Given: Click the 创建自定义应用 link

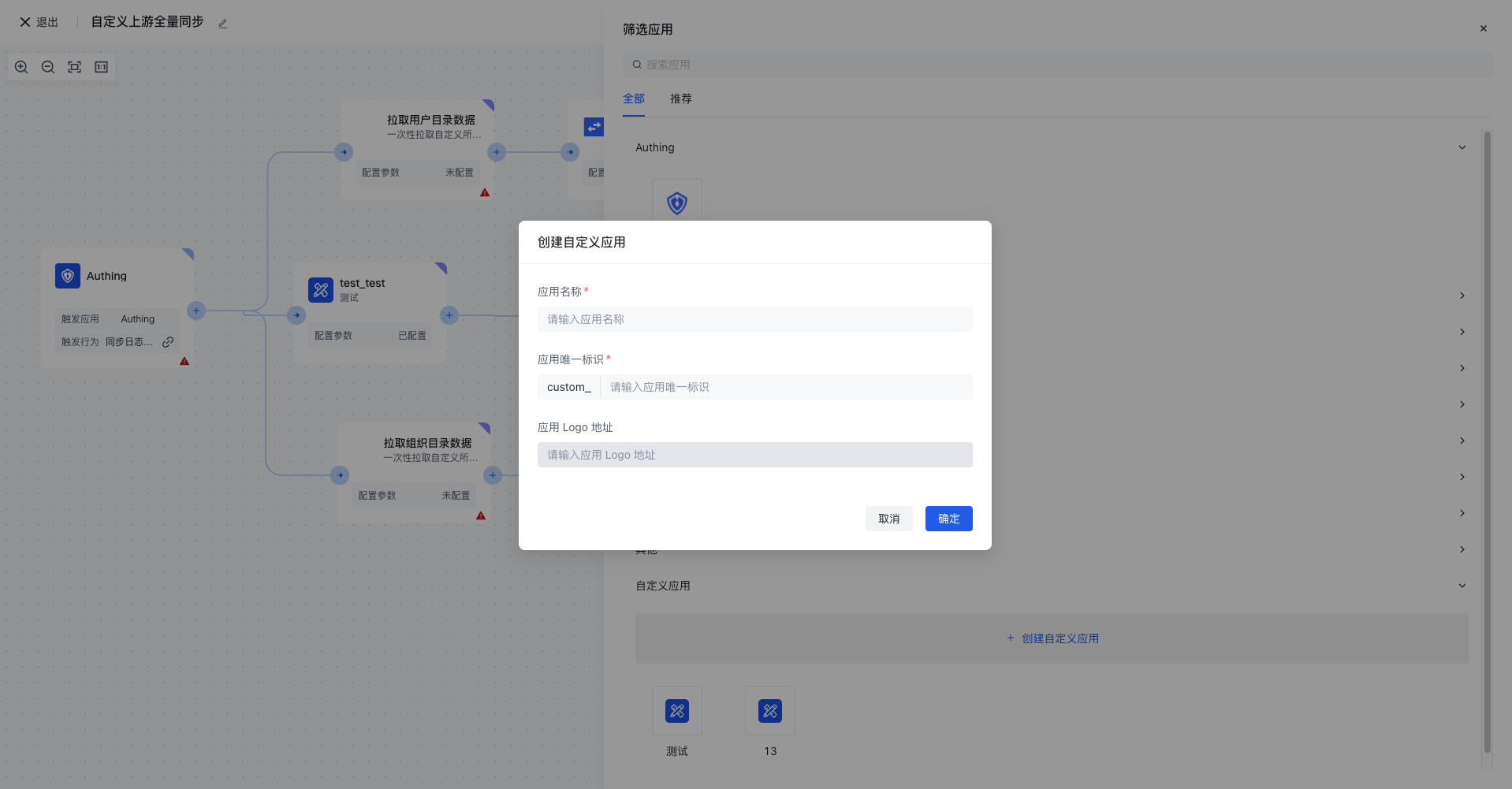Looking at the screenshot, I should click(x=1052, y=638).
